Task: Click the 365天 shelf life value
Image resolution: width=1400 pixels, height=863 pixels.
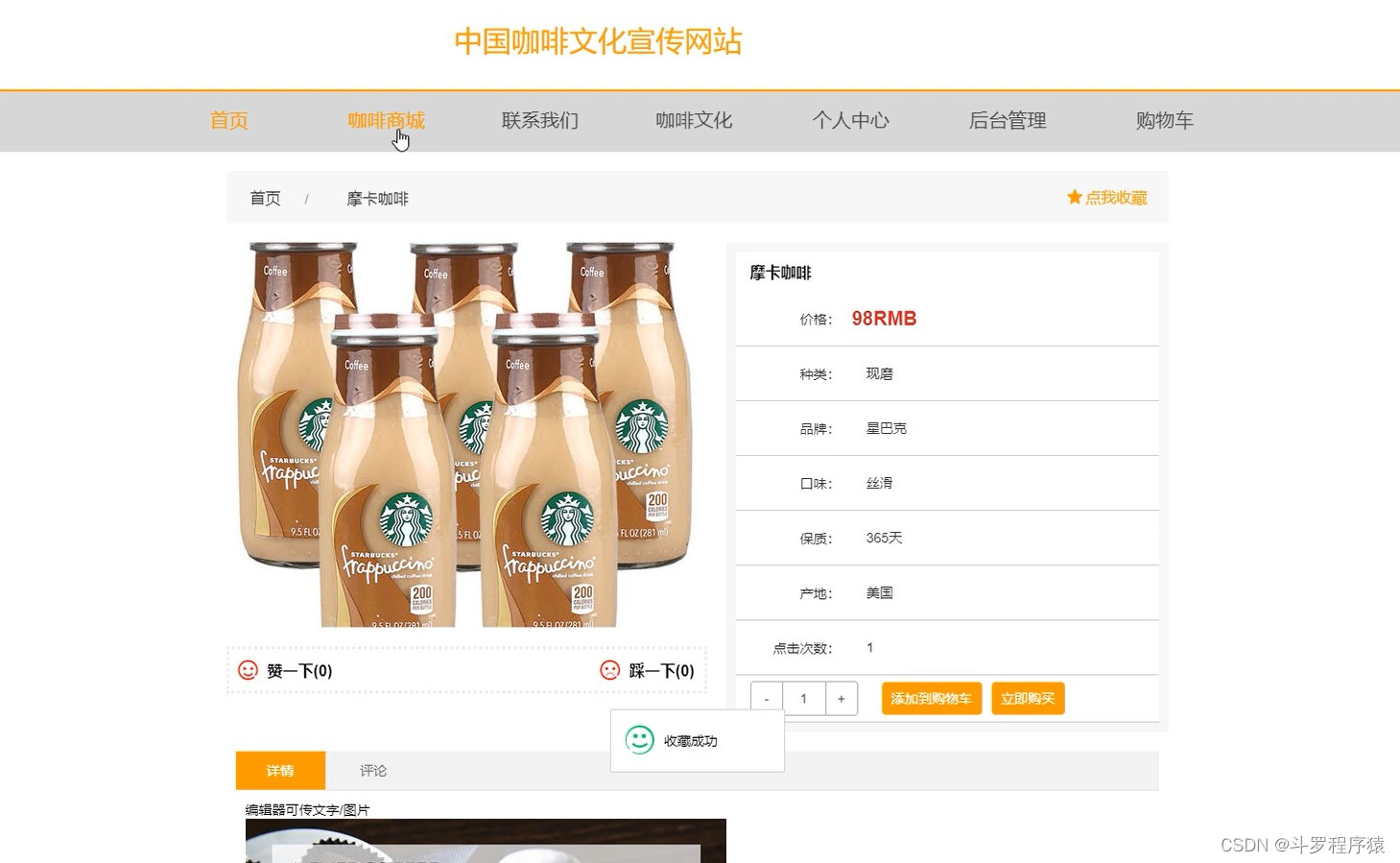Action: pos(884,538)
